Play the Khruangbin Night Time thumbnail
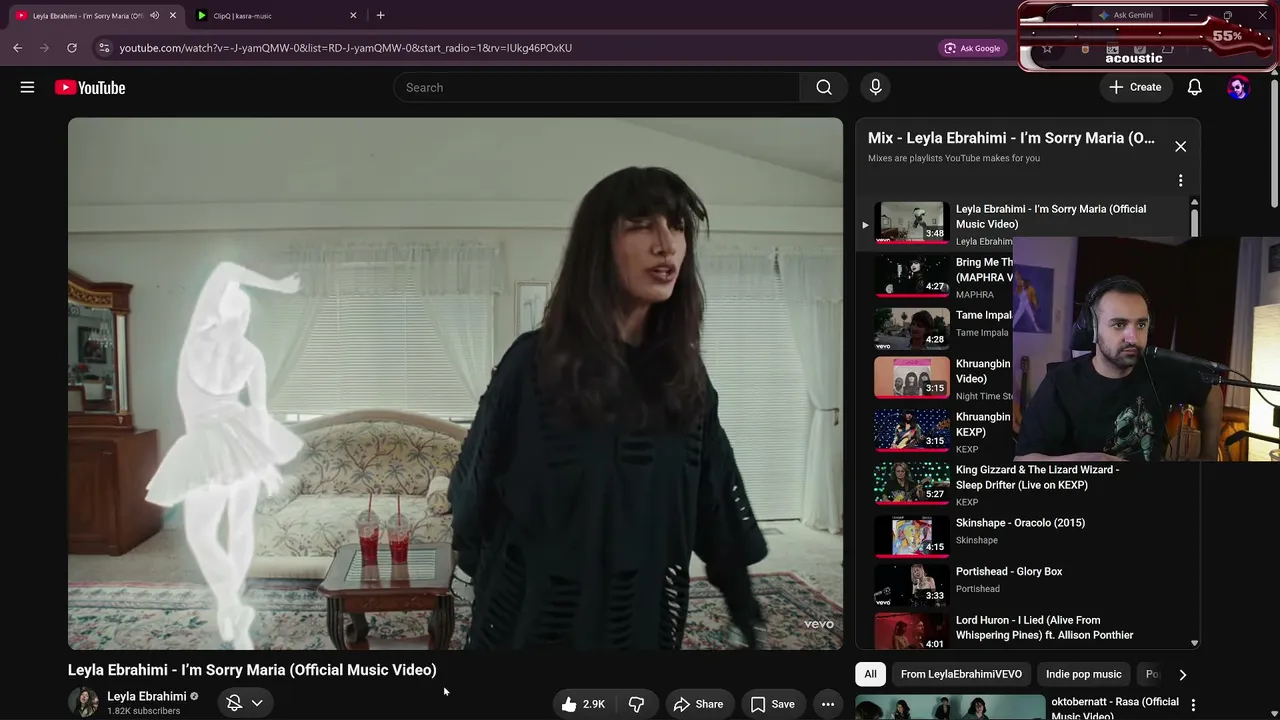1280x720 pixels. [912, 378]
